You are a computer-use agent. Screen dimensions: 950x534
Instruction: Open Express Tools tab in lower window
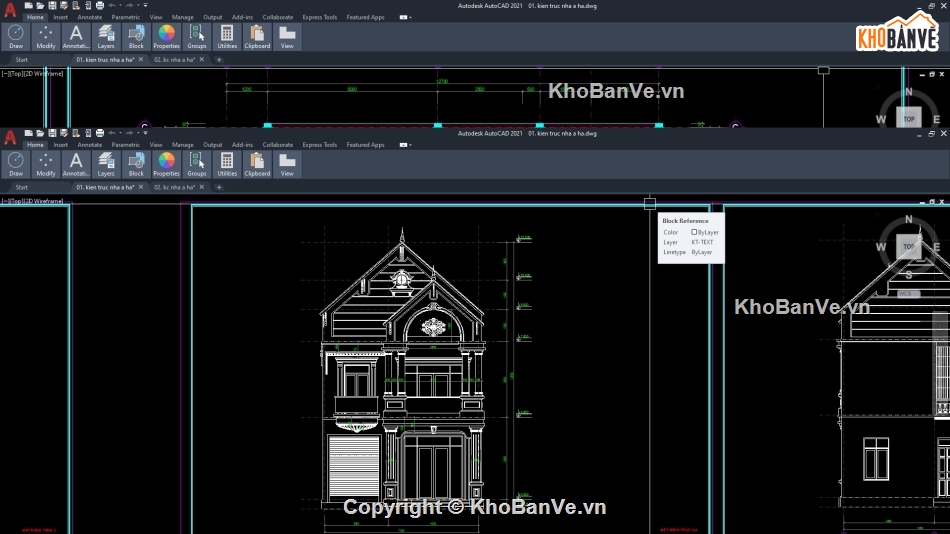coord(319,145)
